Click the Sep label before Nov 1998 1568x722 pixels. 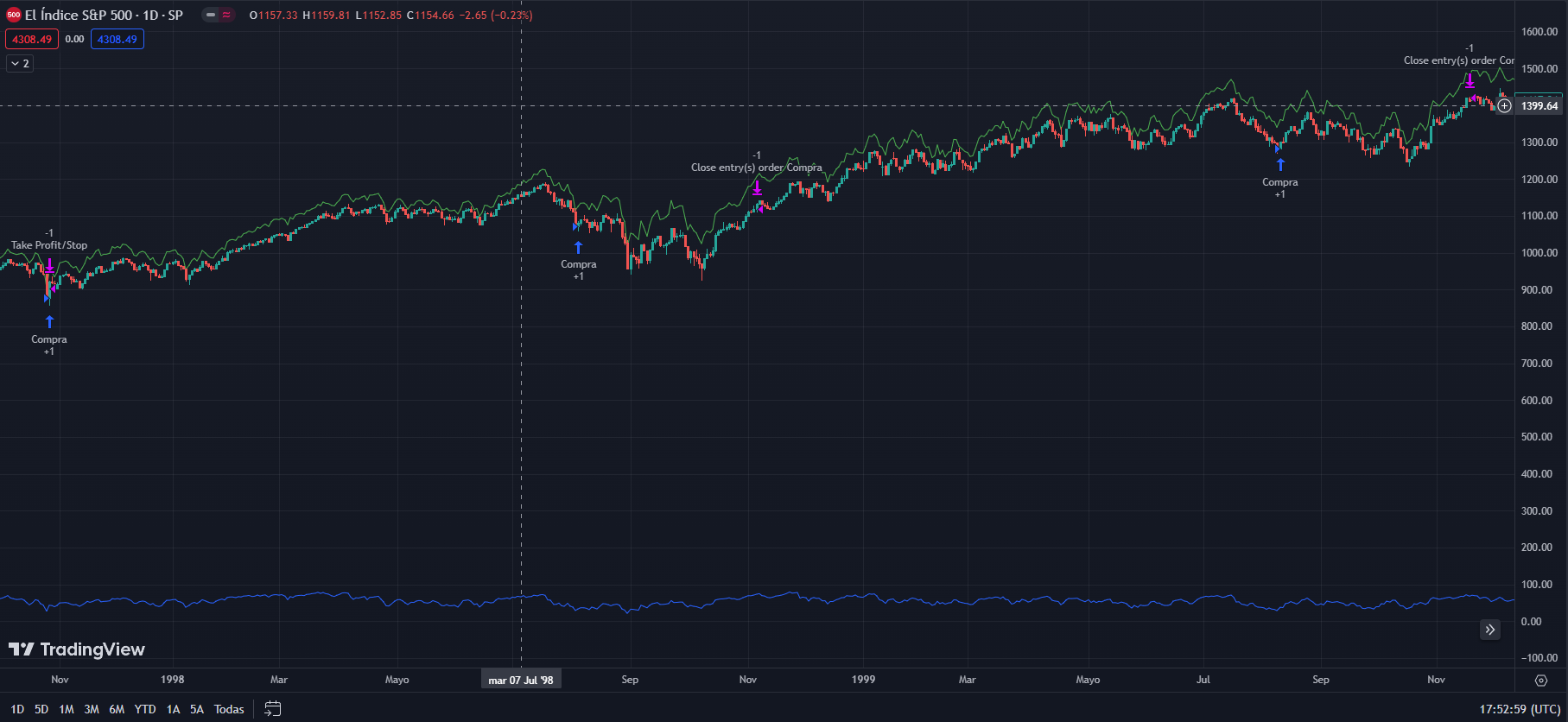[x=630, y=680]
